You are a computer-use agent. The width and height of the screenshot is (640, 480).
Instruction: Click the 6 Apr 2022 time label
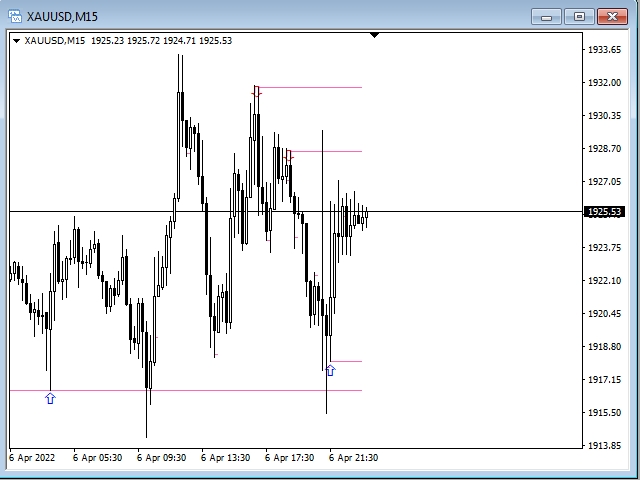point(32,458)
